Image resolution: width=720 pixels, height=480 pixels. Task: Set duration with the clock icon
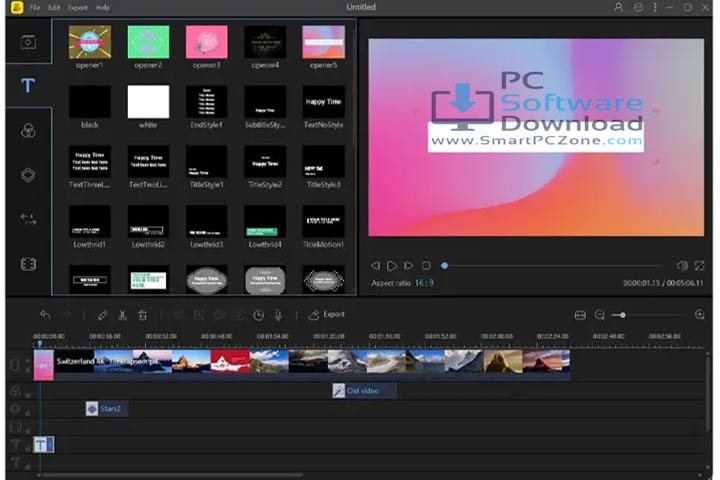pos(259,315)
